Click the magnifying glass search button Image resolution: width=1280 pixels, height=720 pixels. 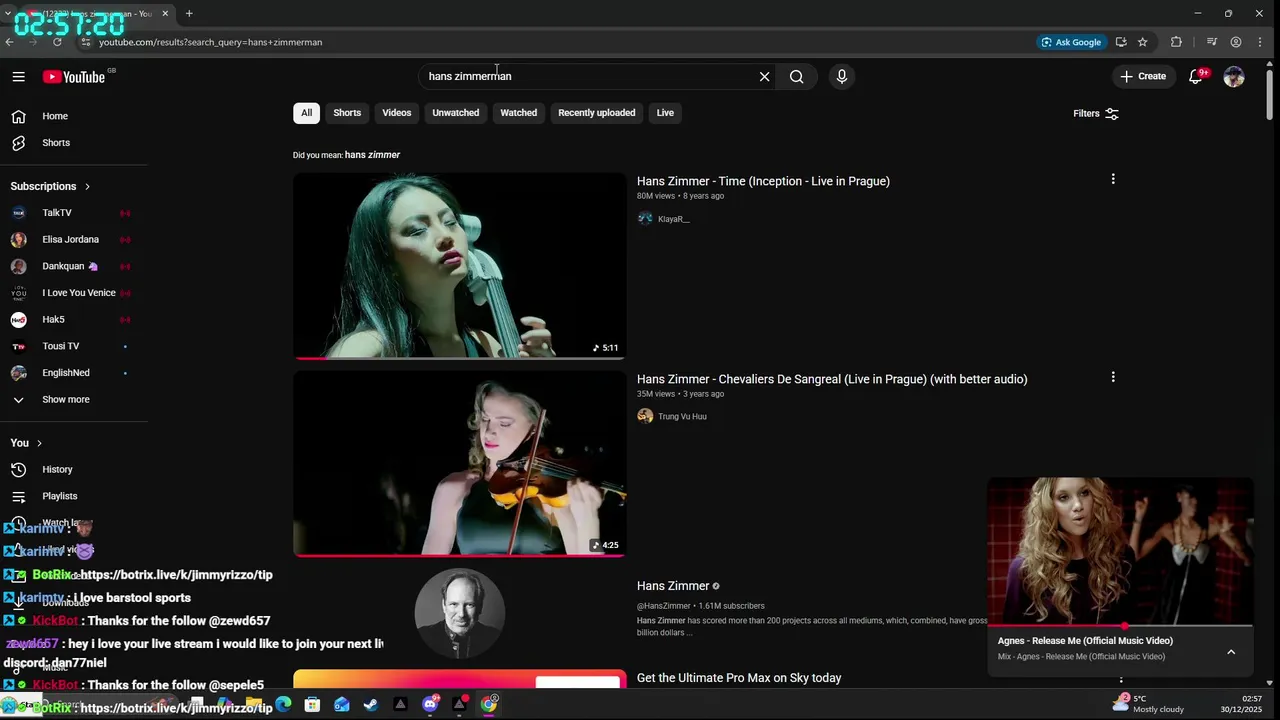(x=796, y=76)
